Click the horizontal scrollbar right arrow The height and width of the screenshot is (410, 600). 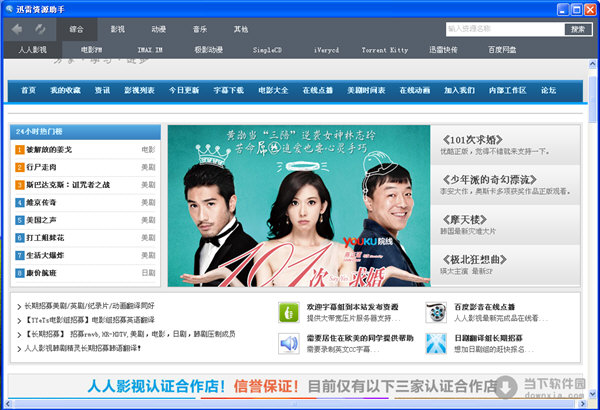(x=582, y=403)
